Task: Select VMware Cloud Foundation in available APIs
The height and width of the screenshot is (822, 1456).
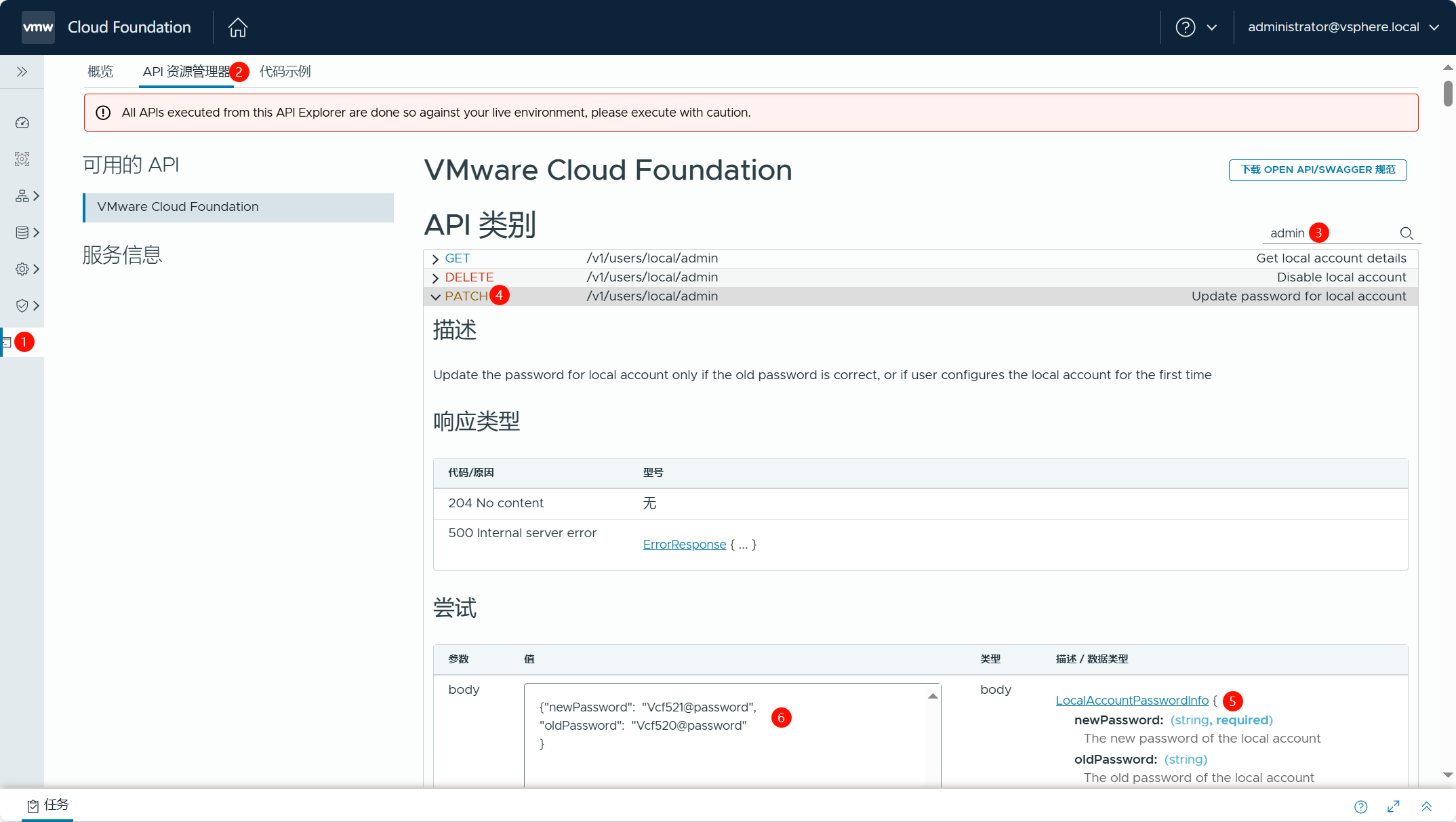Action: click(239, 207)
